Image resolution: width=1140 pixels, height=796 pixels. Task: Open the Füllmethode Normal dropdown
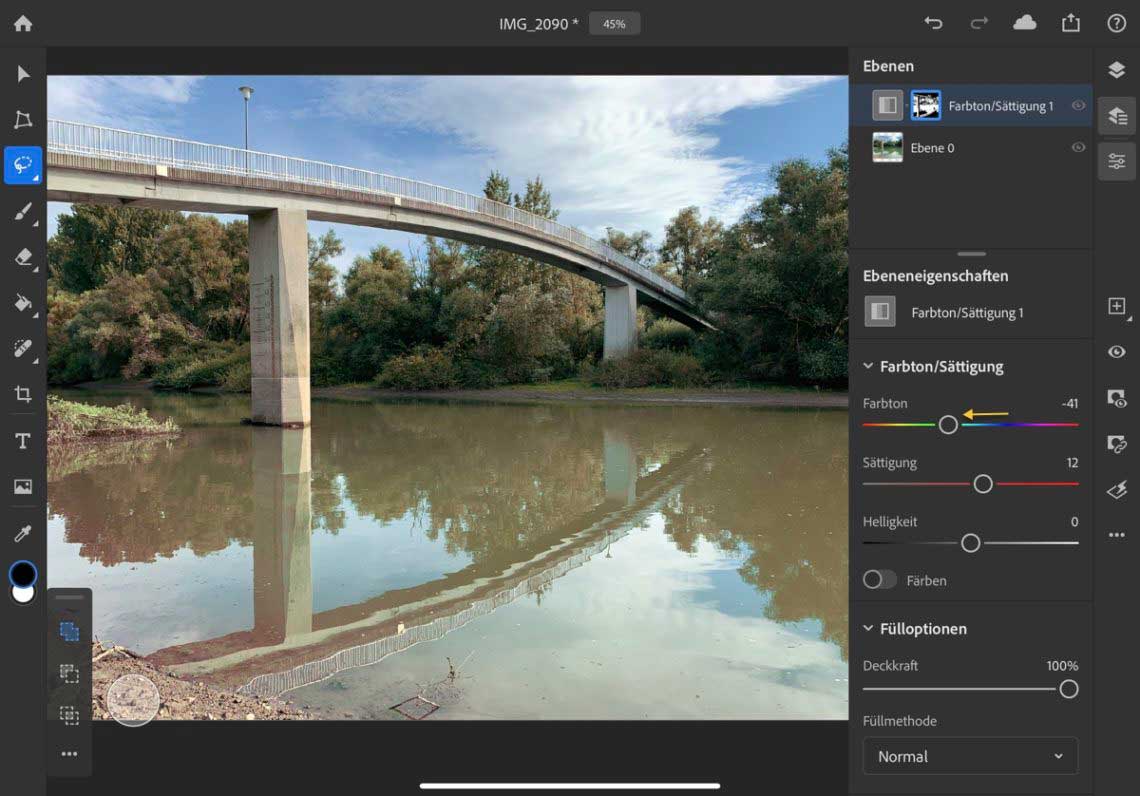click(x=970, y=756)
